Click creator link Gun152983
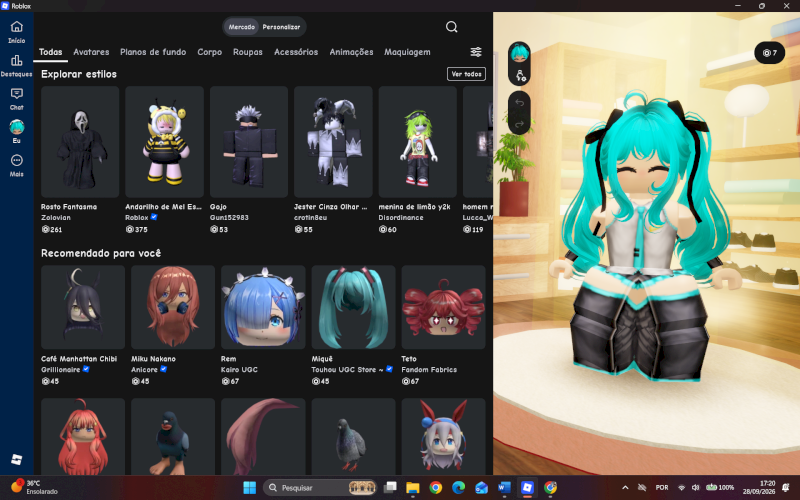 pos(229,217)
